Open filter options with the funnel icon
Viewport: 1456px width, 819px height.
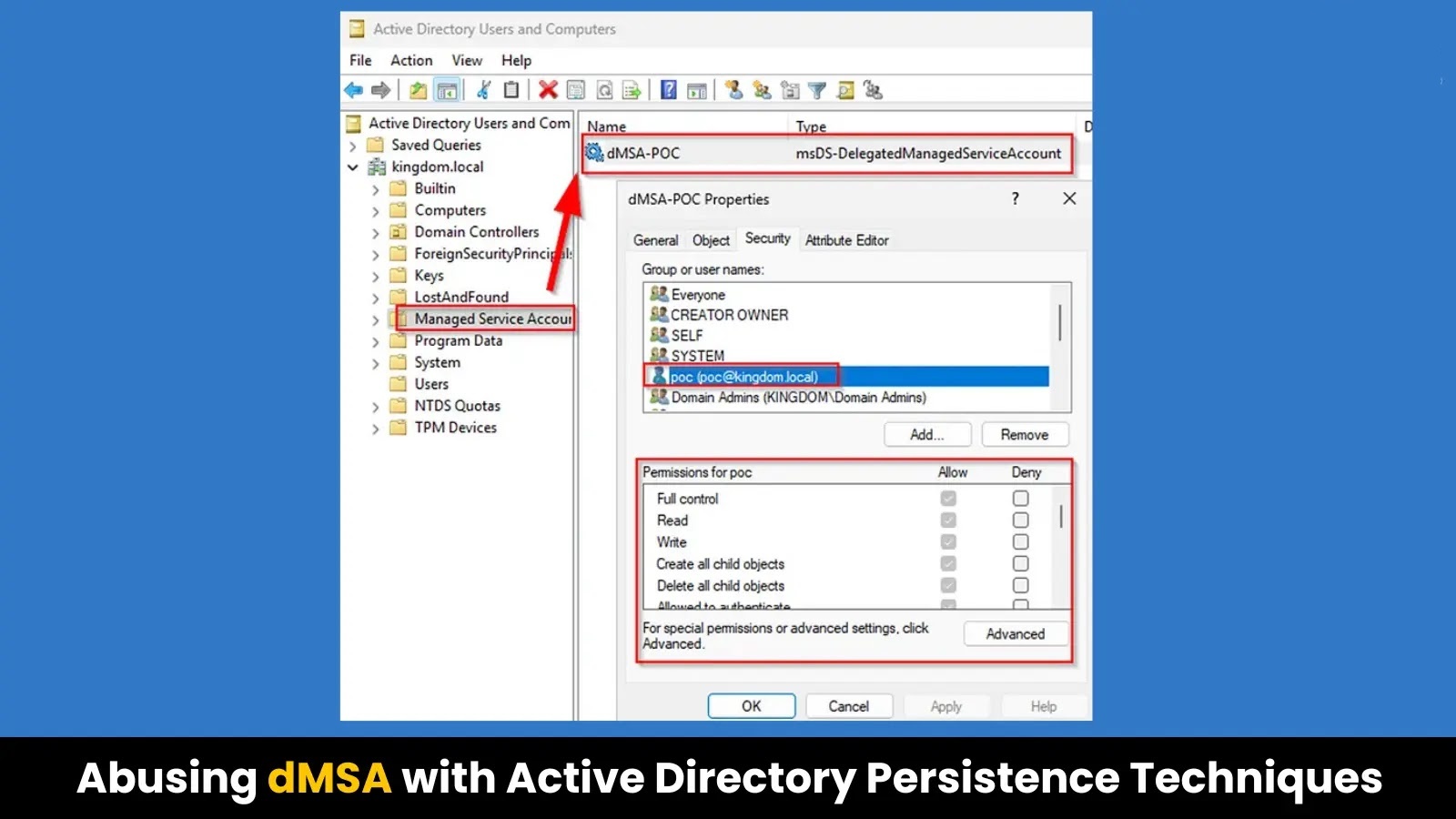tap(817, 89)
